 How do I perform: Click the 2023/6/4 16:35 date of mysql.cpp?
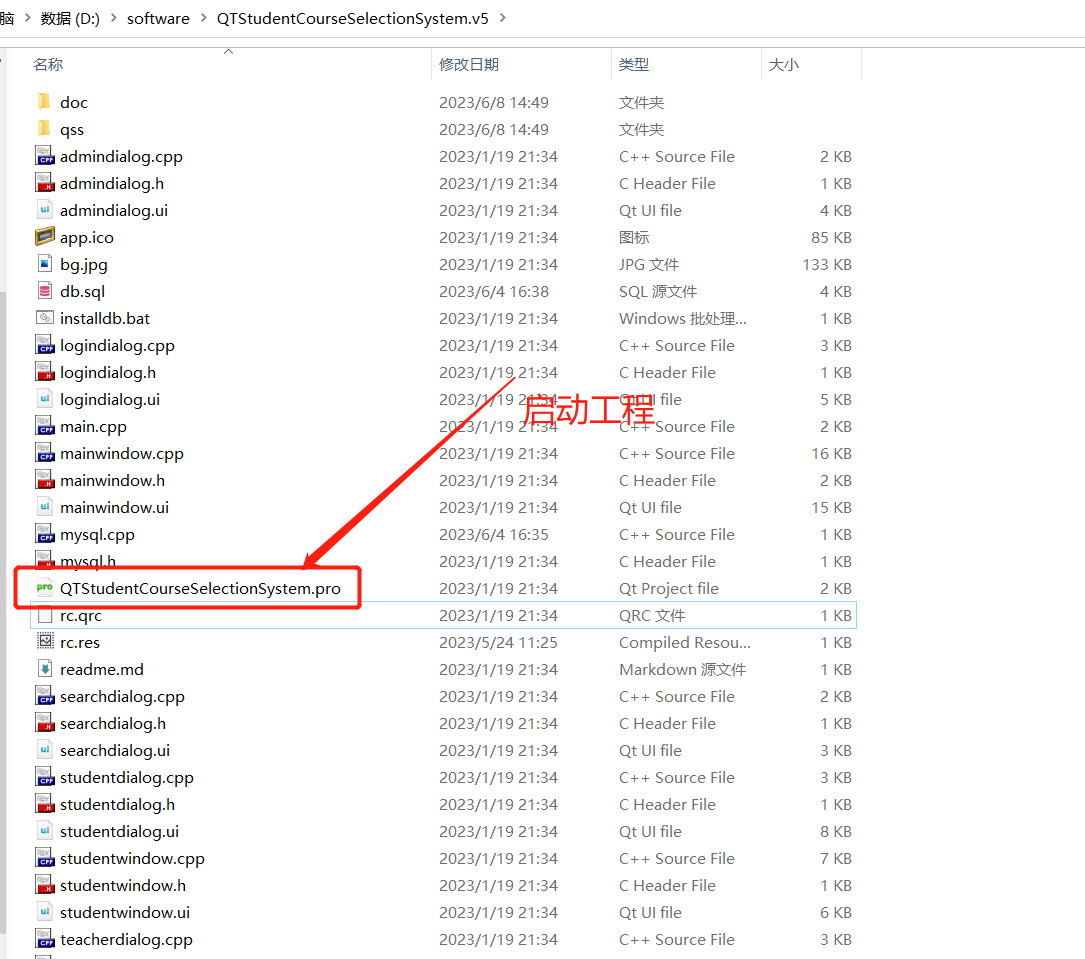tap(493, 534)
